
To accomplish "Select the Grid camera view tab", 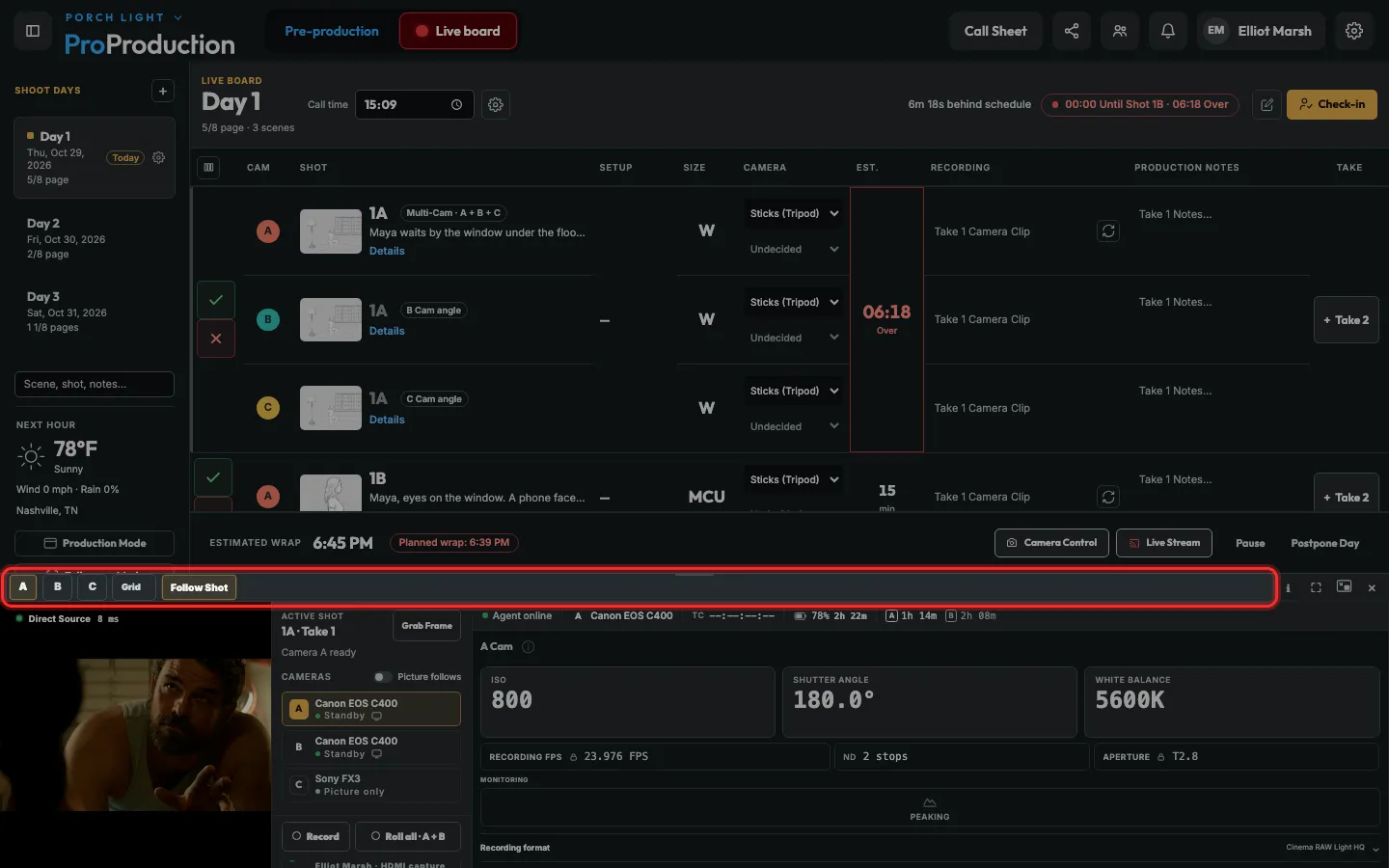I will pos(131,587).
